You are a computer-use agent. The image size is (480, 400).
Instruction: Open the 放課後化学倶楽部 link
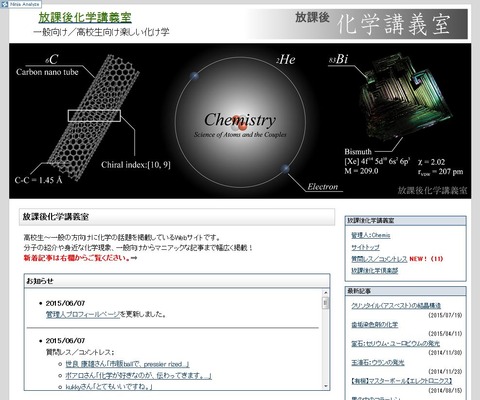374,271
